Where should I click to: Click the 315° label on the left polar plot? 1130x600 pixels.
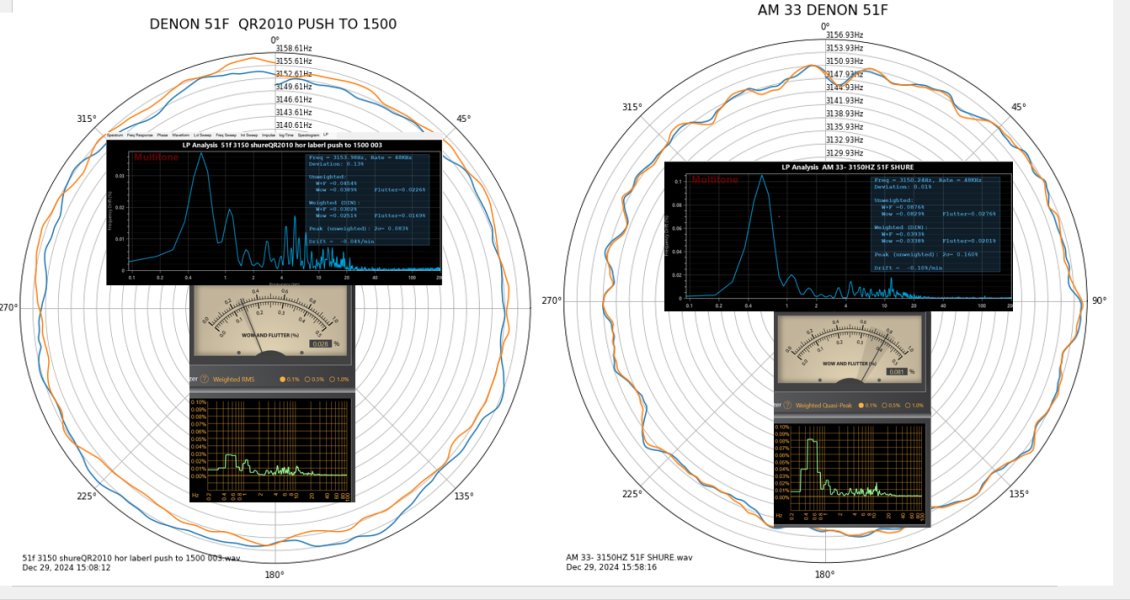click(86, 119)
